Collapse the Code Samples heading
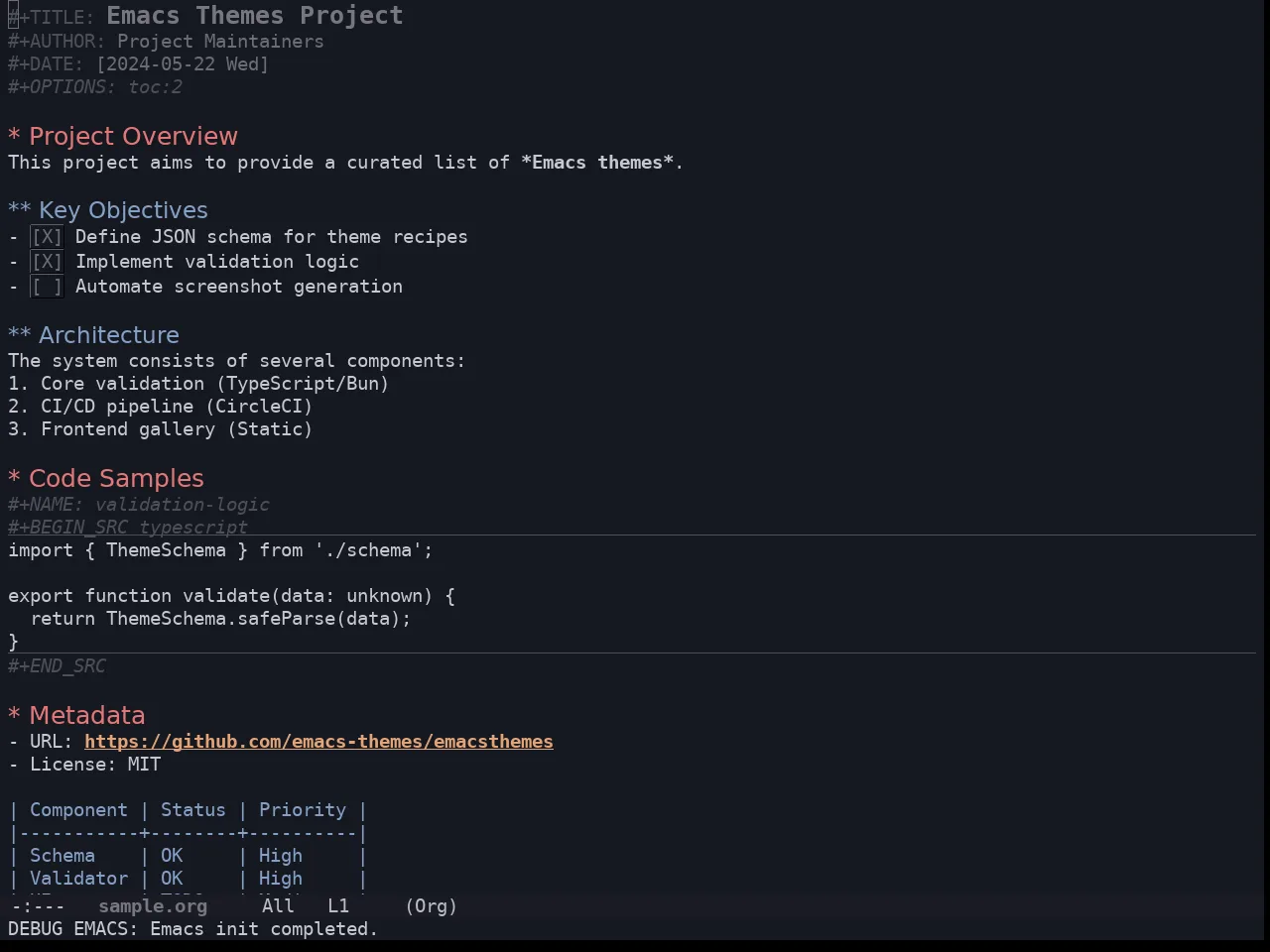This screenshot has width=1270, height=952. pos(106,479)
